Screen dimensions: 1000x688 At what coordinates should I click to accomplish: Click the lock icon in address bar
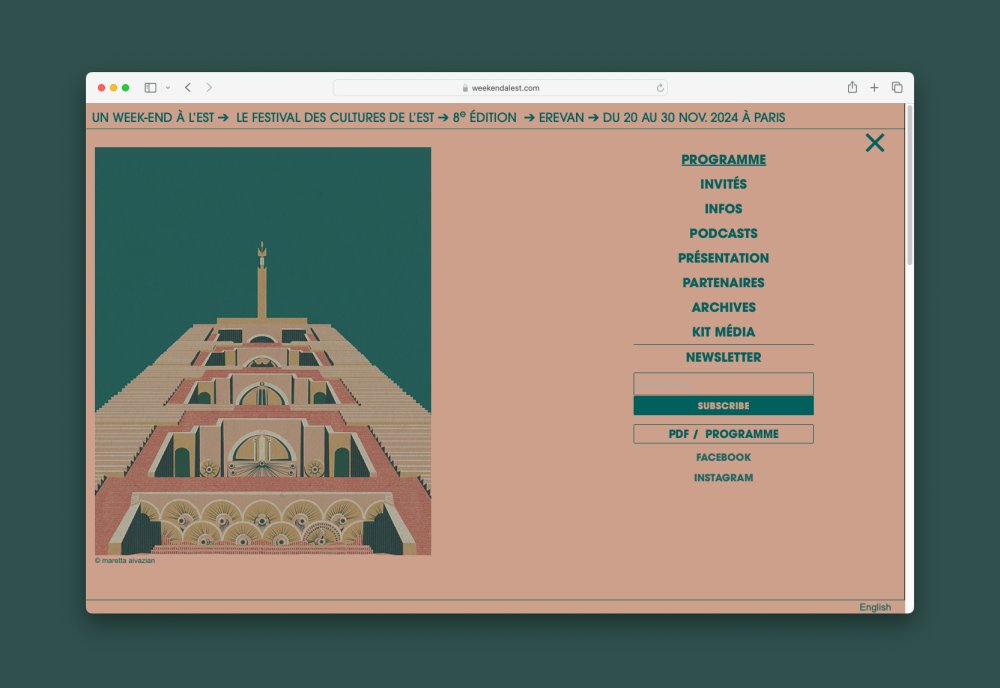[465, 88]
